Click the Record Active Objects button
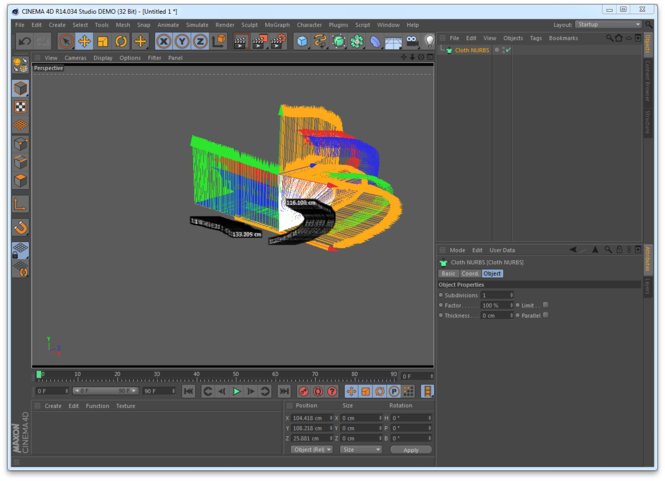Screen dimensions: 665x481 [303, 392]
